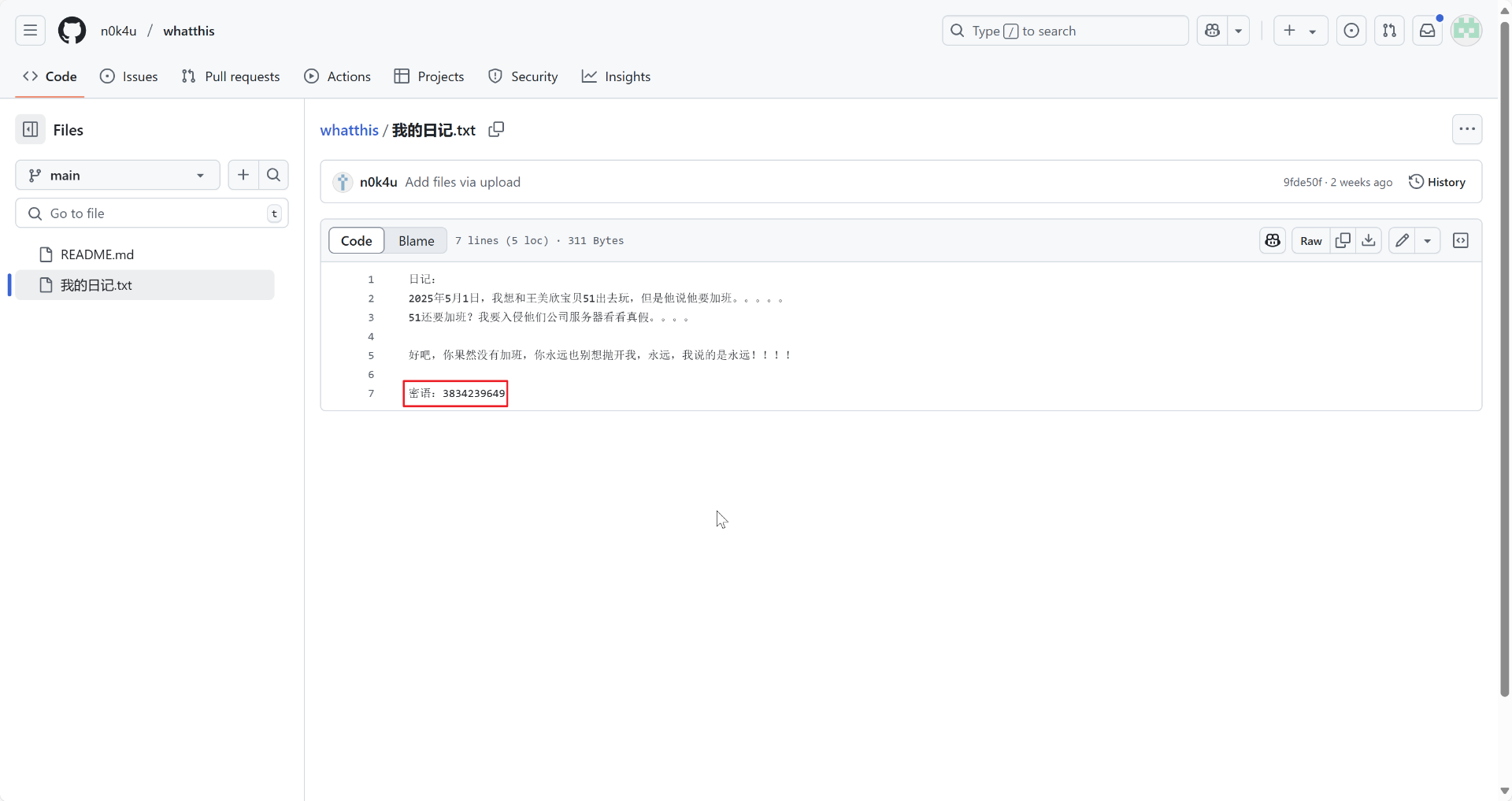
Task: Expand the Copilot header dropdown arrow
Action: (1239, 31)
